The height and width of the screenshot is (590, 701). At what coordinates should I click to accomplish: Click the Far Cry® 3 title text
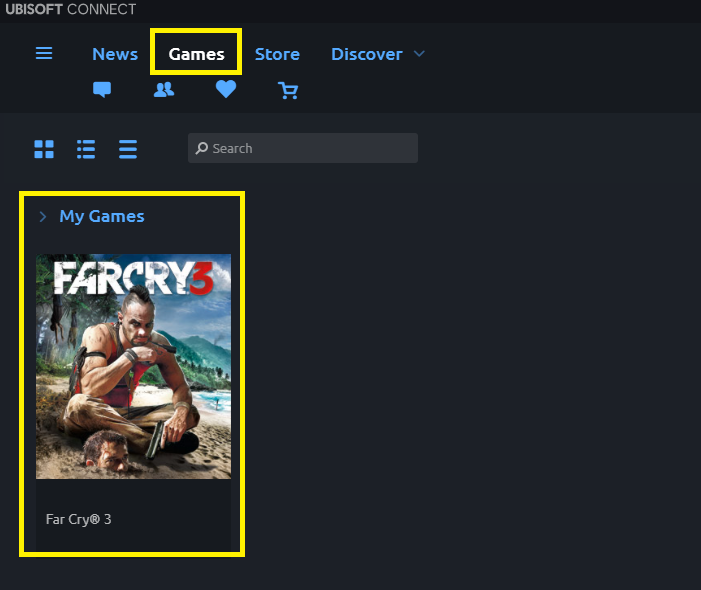pyautogui.click(x=78, y=519)
